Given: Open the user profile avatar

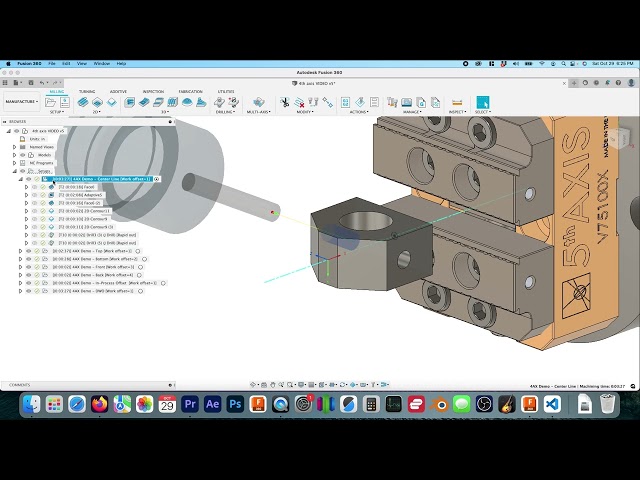Looking at the screenshot, I should (631, 83).
